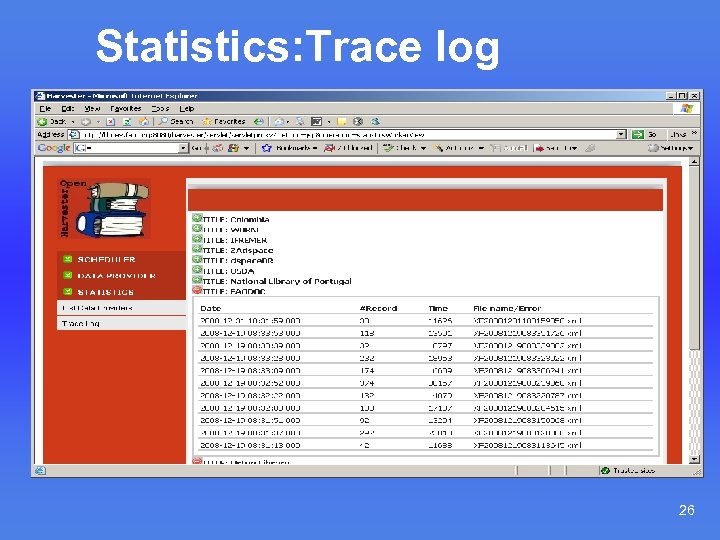Screen dimensions: 720x540
Task: Click the 'Date' column header
Action: 211,308
